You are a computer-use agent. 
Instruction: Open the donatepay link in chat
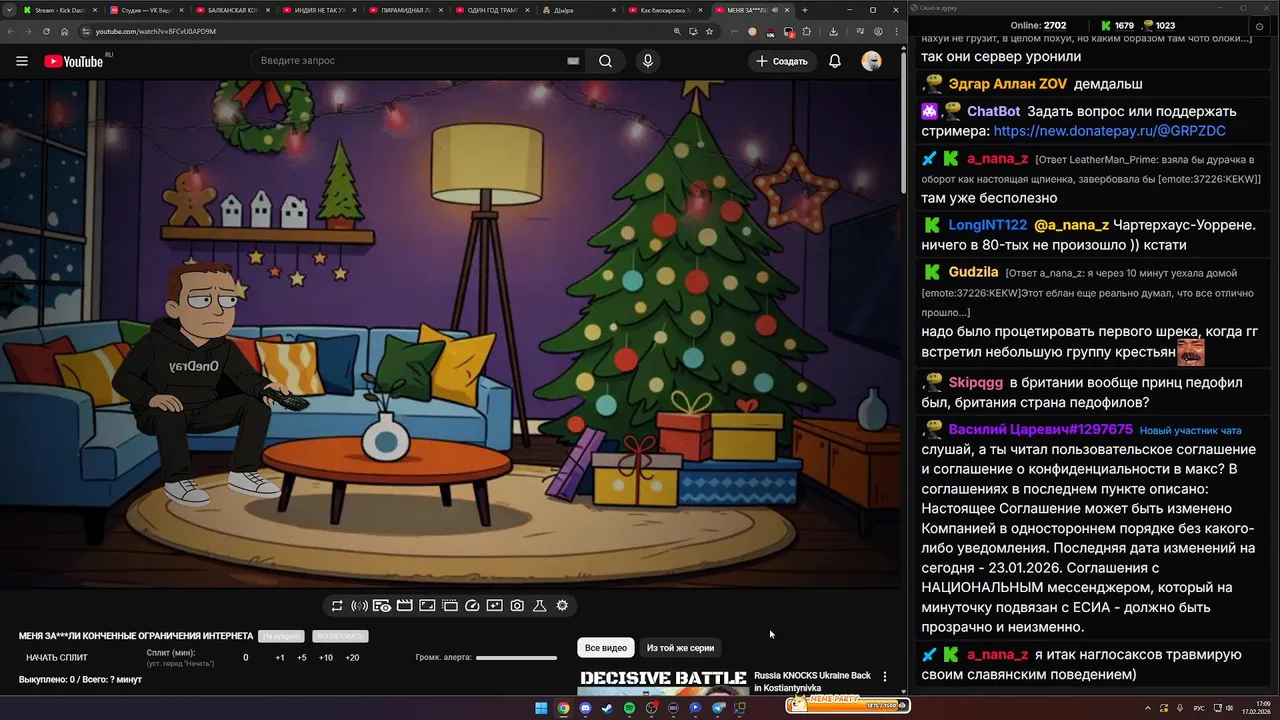(x=1110, y=131)
